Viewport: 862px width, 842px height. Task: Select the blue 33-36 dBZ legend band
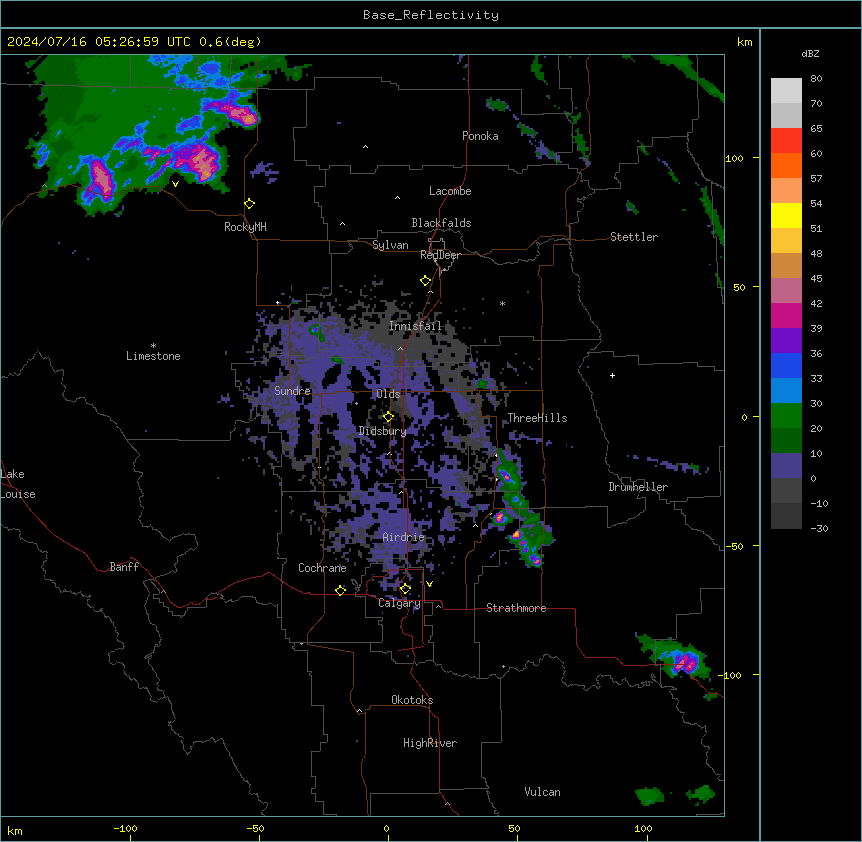coord(786,365)
